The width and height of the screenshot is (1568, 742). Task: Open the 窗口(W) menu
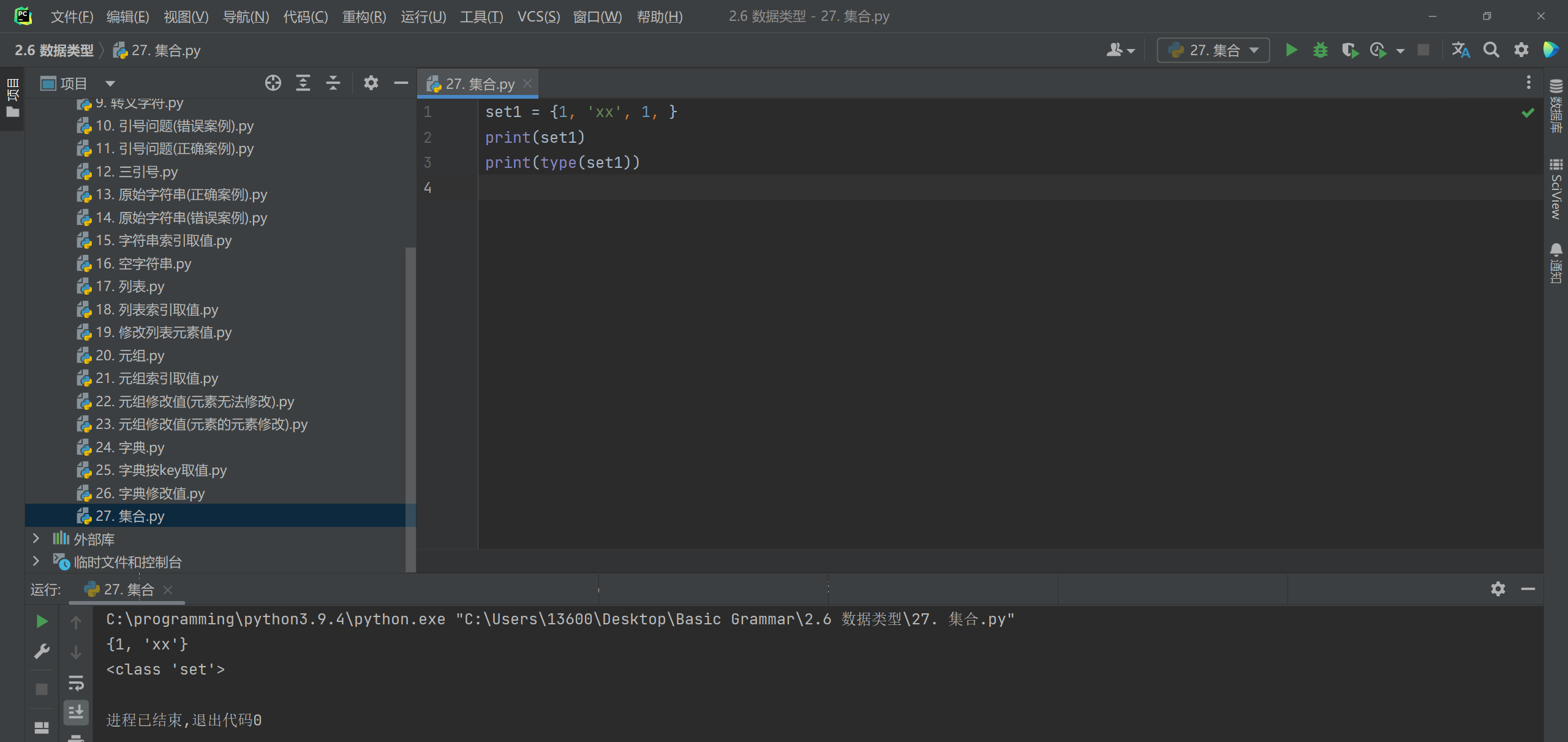click(597, 17)
